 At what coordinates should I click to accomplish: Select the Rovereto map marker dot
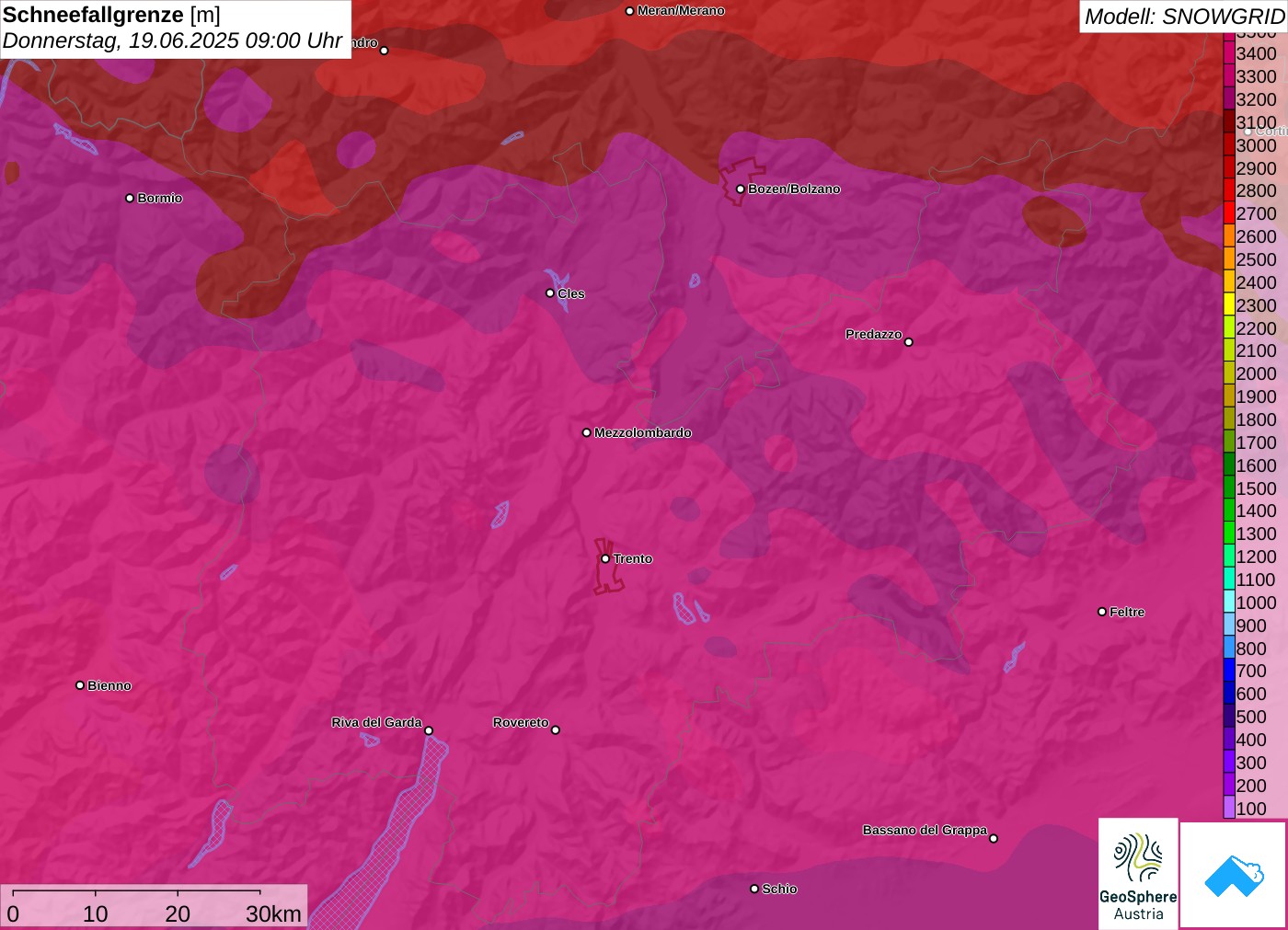556,730
